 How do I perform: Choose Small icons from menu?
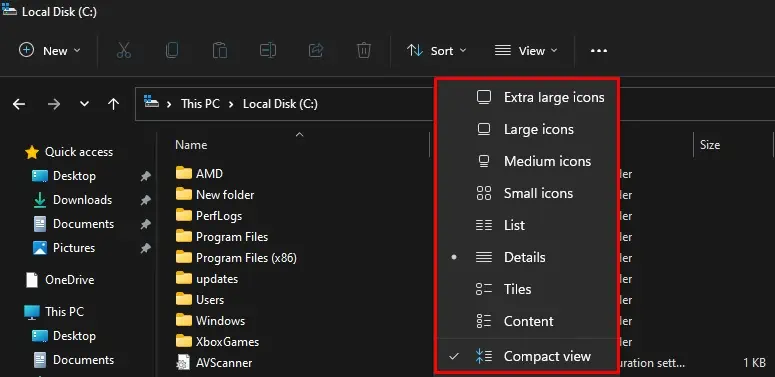click(527, 193)
